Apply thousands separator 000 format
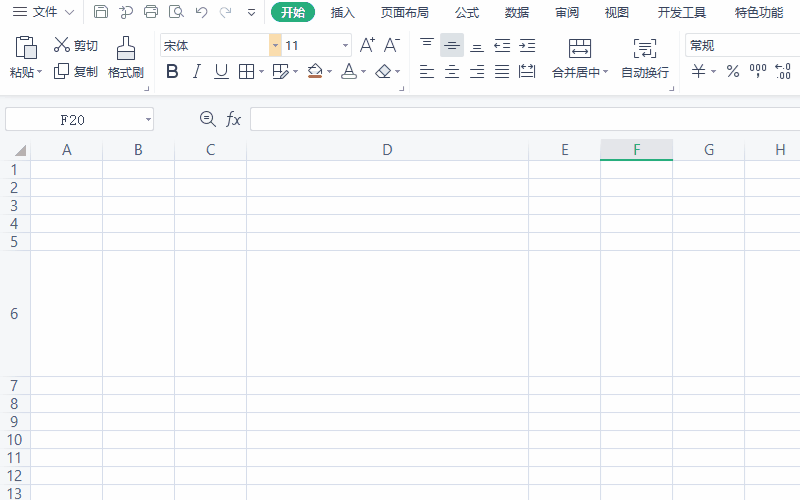The image size is (800, 500). tap(758, 71)
